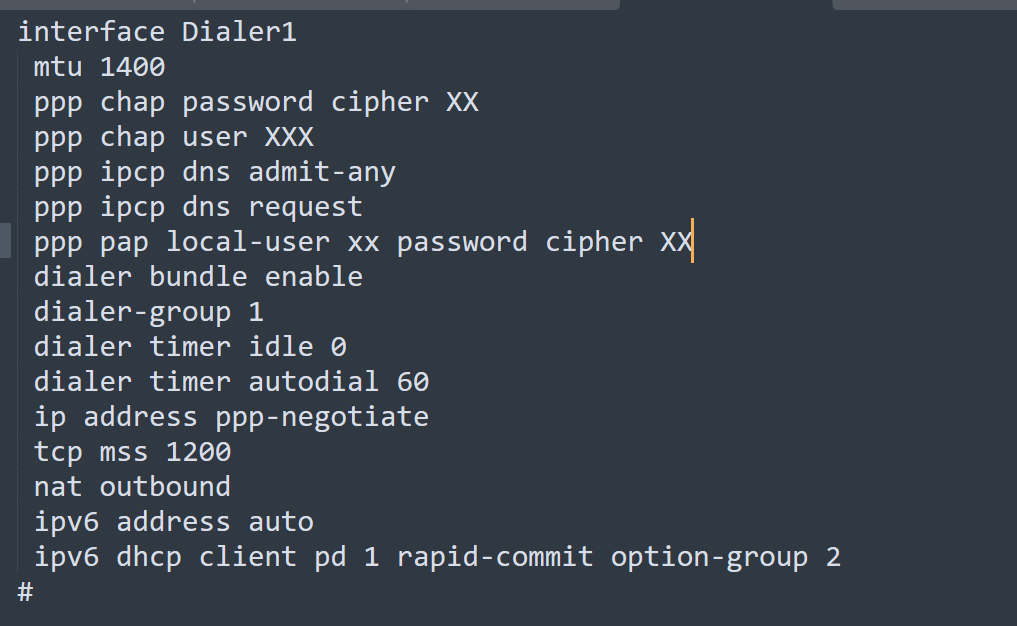Image resolution: width=1017 pixels, height=626 pixels.
Task: Click on "dialer timer idle 0" text
Action: point(190,346)
